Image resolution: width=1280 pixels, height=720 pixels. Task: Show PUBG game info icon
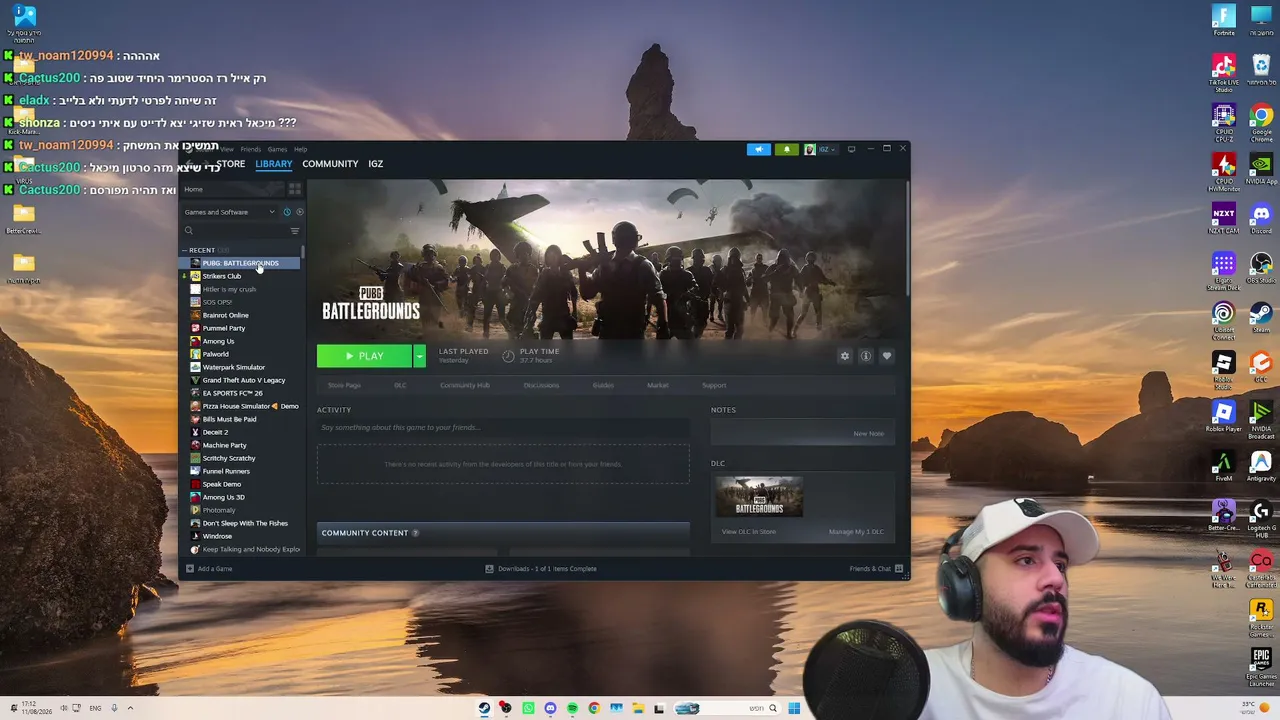[x=866, y=356]
